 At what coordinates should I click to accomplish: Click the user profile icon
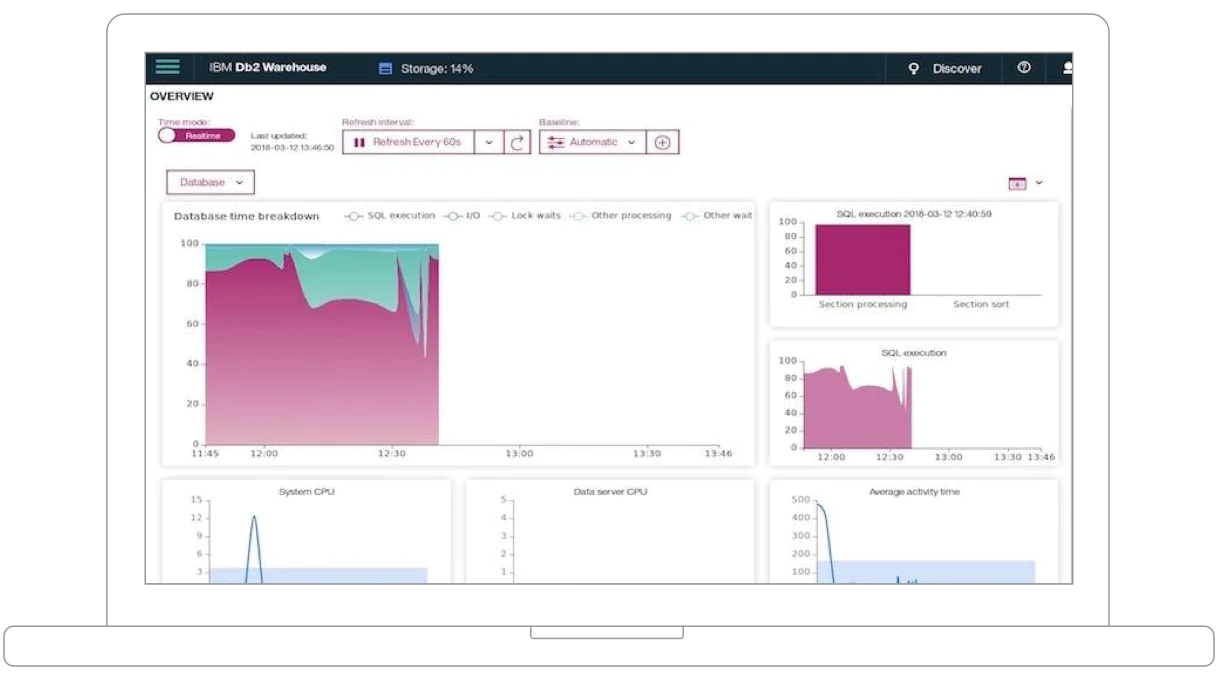pyautogui.click(x=1066, y=68)
